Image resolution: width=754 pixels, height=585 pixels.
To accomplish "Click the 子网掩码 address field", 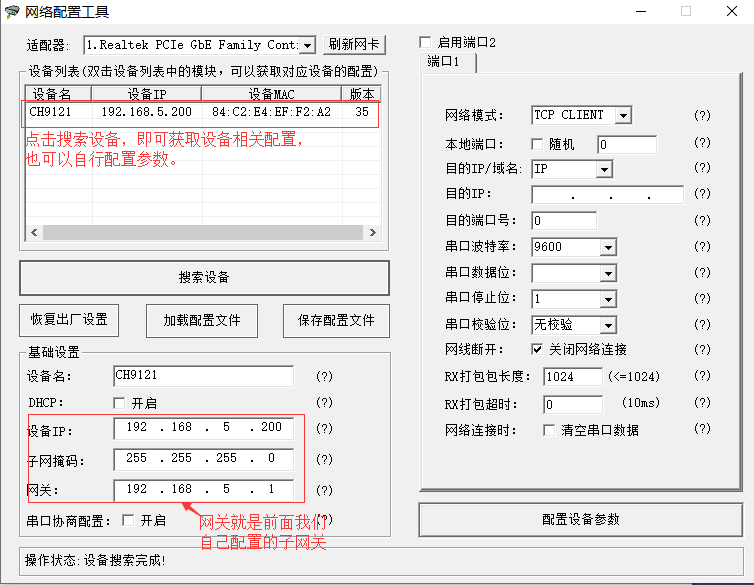I will (203, 459).
